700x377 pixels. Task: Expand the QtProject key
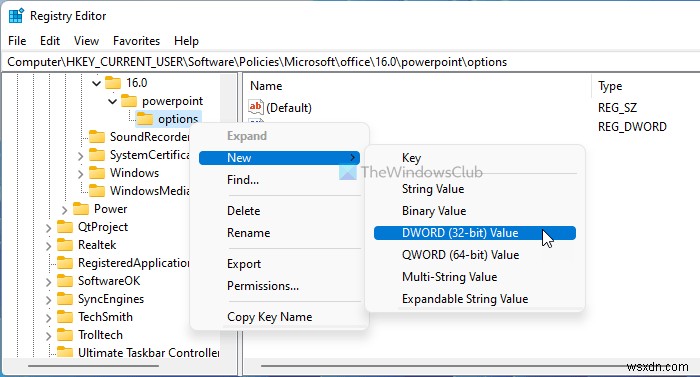pyautogui.click(x=48, y=228)
